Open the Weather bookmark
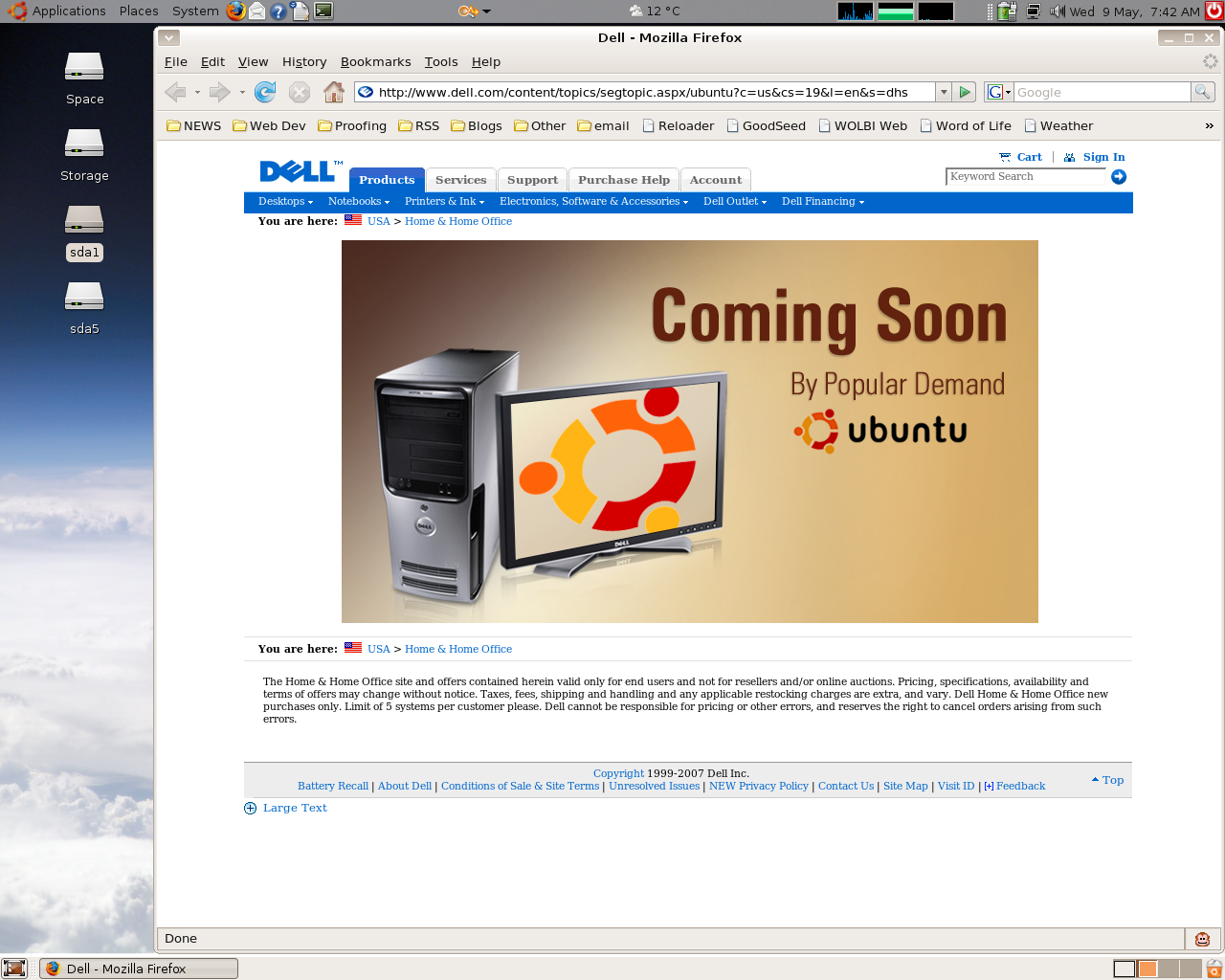Image resolution: width=1225 pixels, height=980 pixels. 1058,125
